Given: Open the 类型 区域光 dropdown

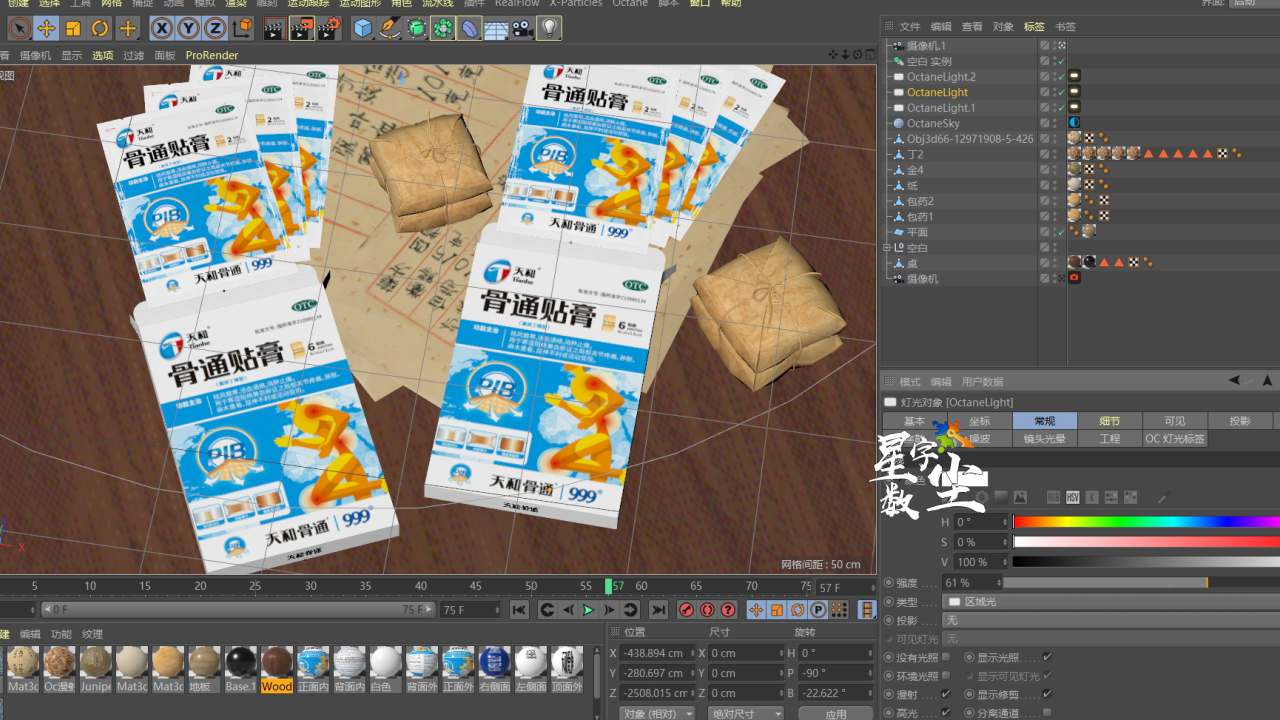Looking at the screenshot, I should tap(1111, 602).
